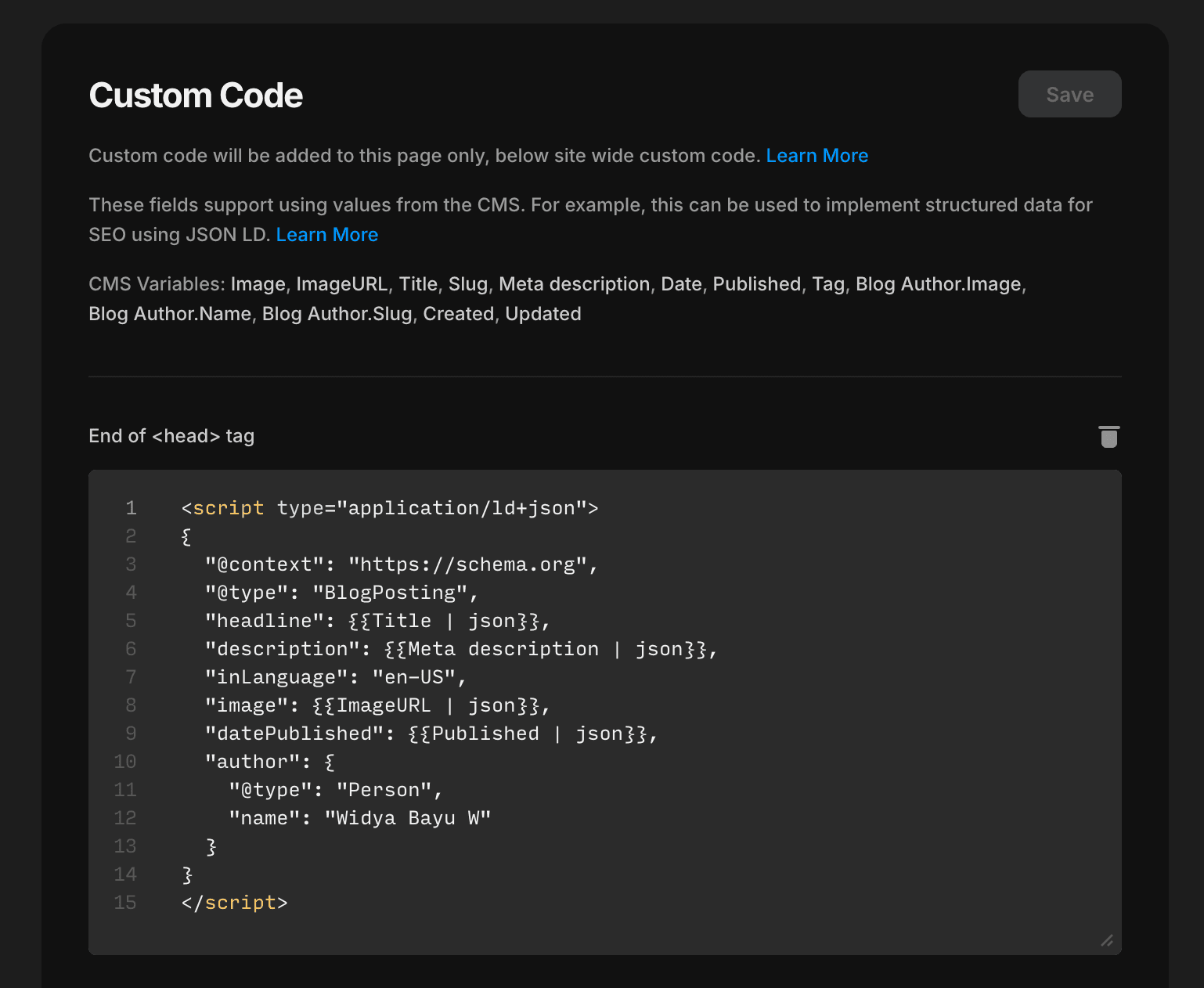
Task: Click the delete custom code trash icon
Action: pos(1108,437)
